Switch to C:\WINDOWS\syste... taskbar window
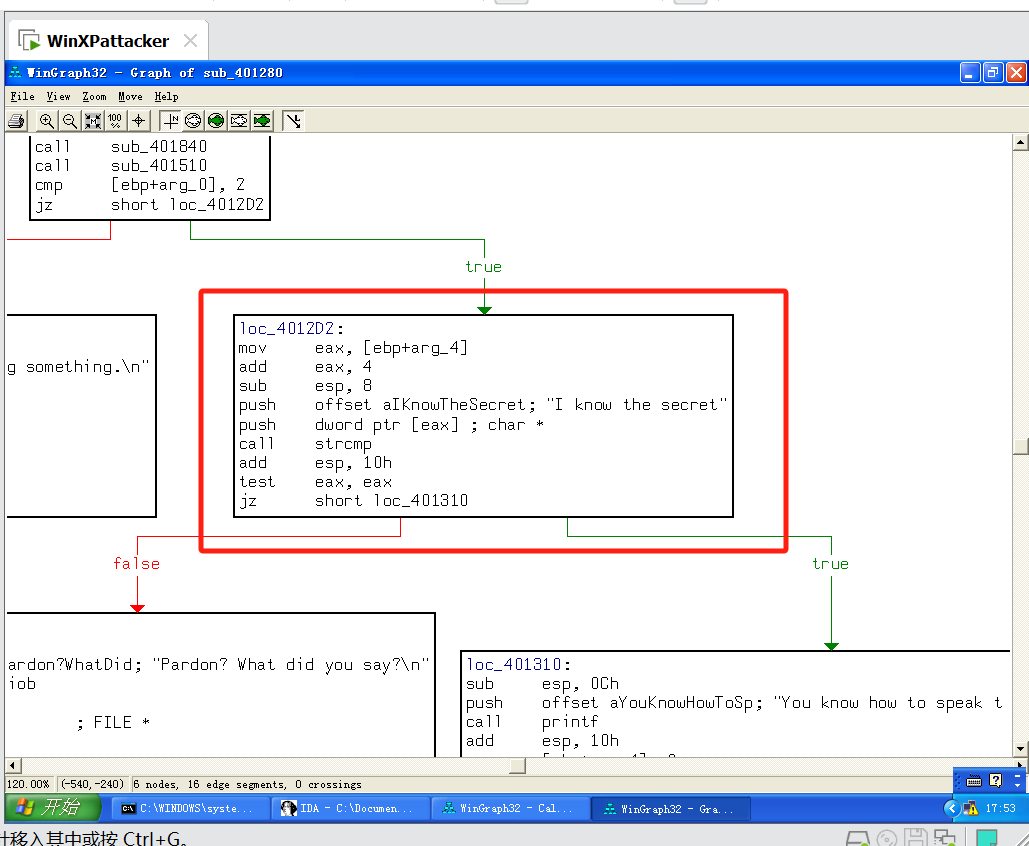 [190, 809]
